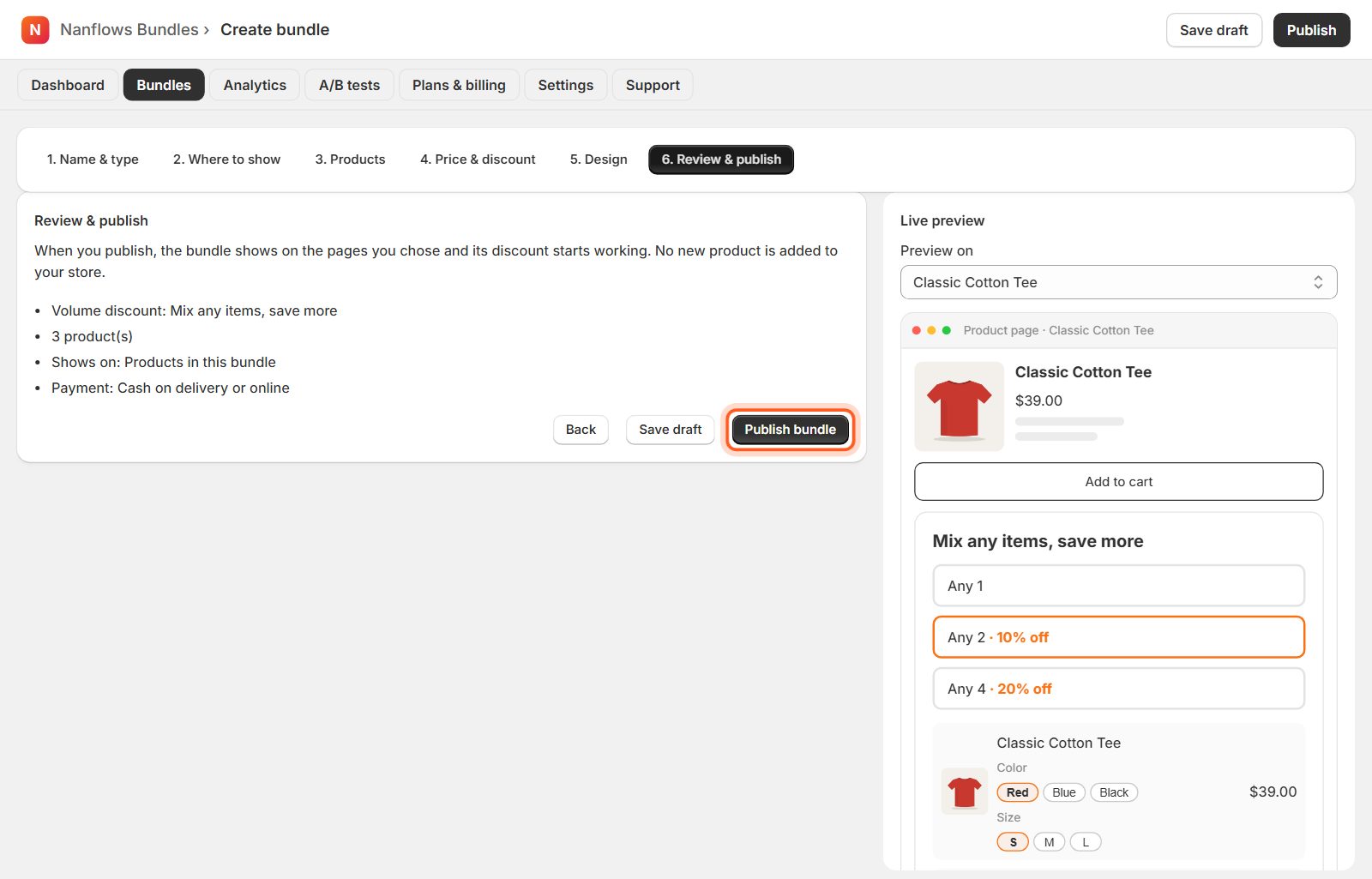Open Plans & billing tab
Screen dimensions: 1372x879
[x=459, y=85]
